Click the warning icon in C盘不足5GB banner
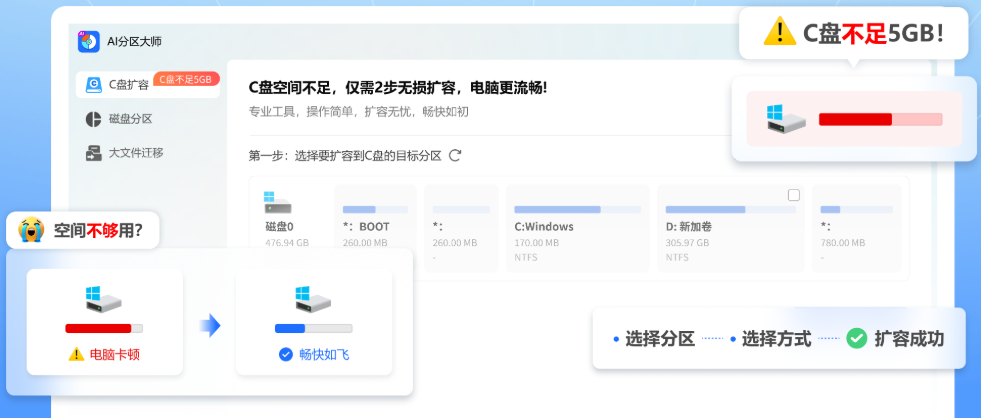This screenshot has width=981, height=418. (x=780, y=32)
